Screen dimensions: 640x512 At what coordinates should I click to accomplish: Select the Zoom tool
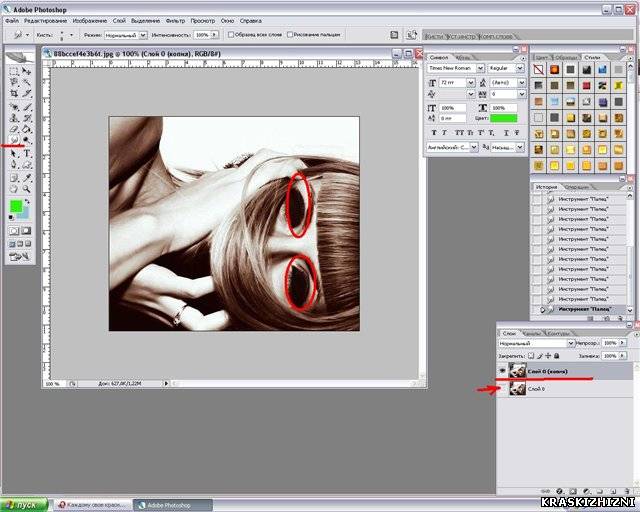pos(27,189)
